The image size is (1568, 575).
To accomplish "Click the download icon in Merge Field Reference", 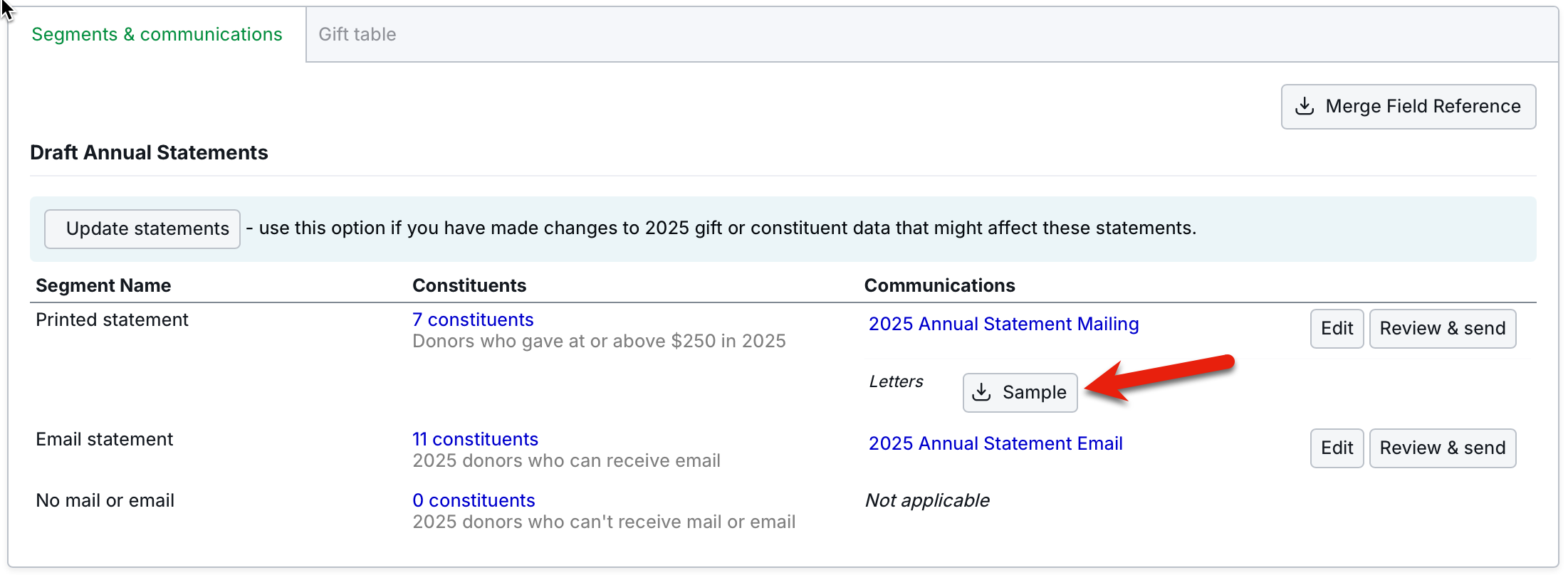I will [1305, 106].
